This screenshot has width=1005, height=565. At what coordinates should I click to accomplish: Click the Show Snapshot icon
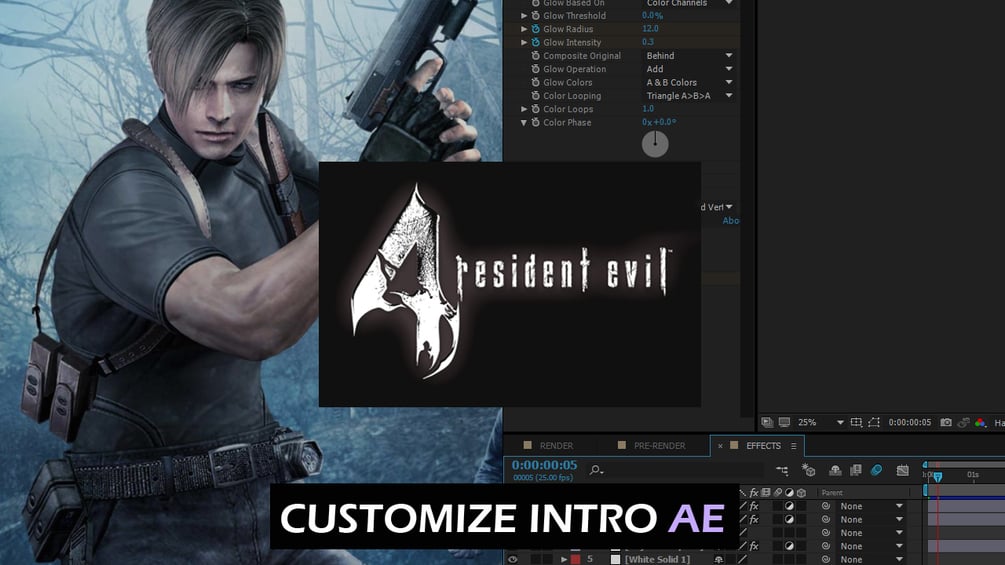963,422
